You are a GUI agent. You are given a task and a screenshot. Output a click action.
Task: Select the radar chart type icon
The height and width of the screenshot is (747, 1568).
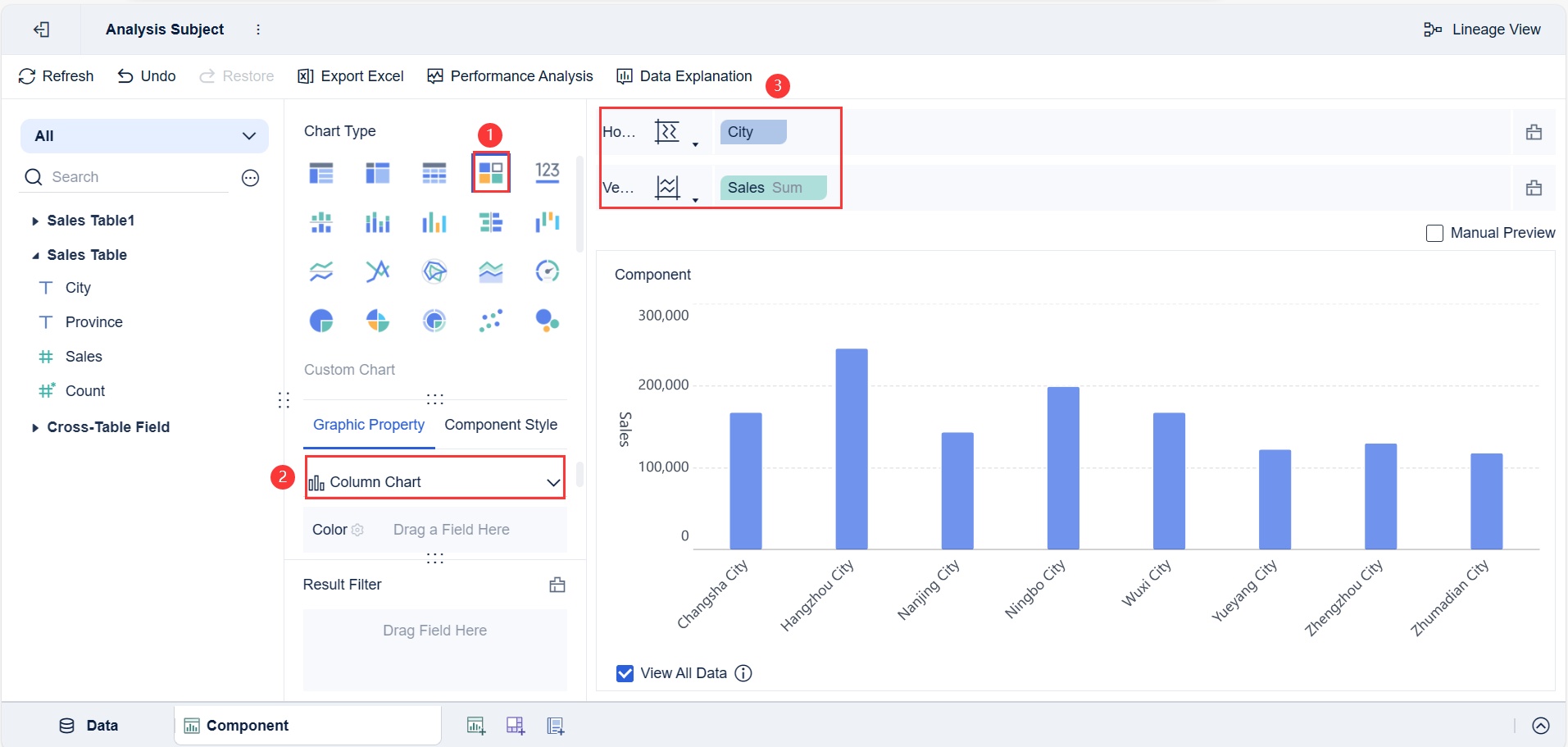tap(434, 271)
